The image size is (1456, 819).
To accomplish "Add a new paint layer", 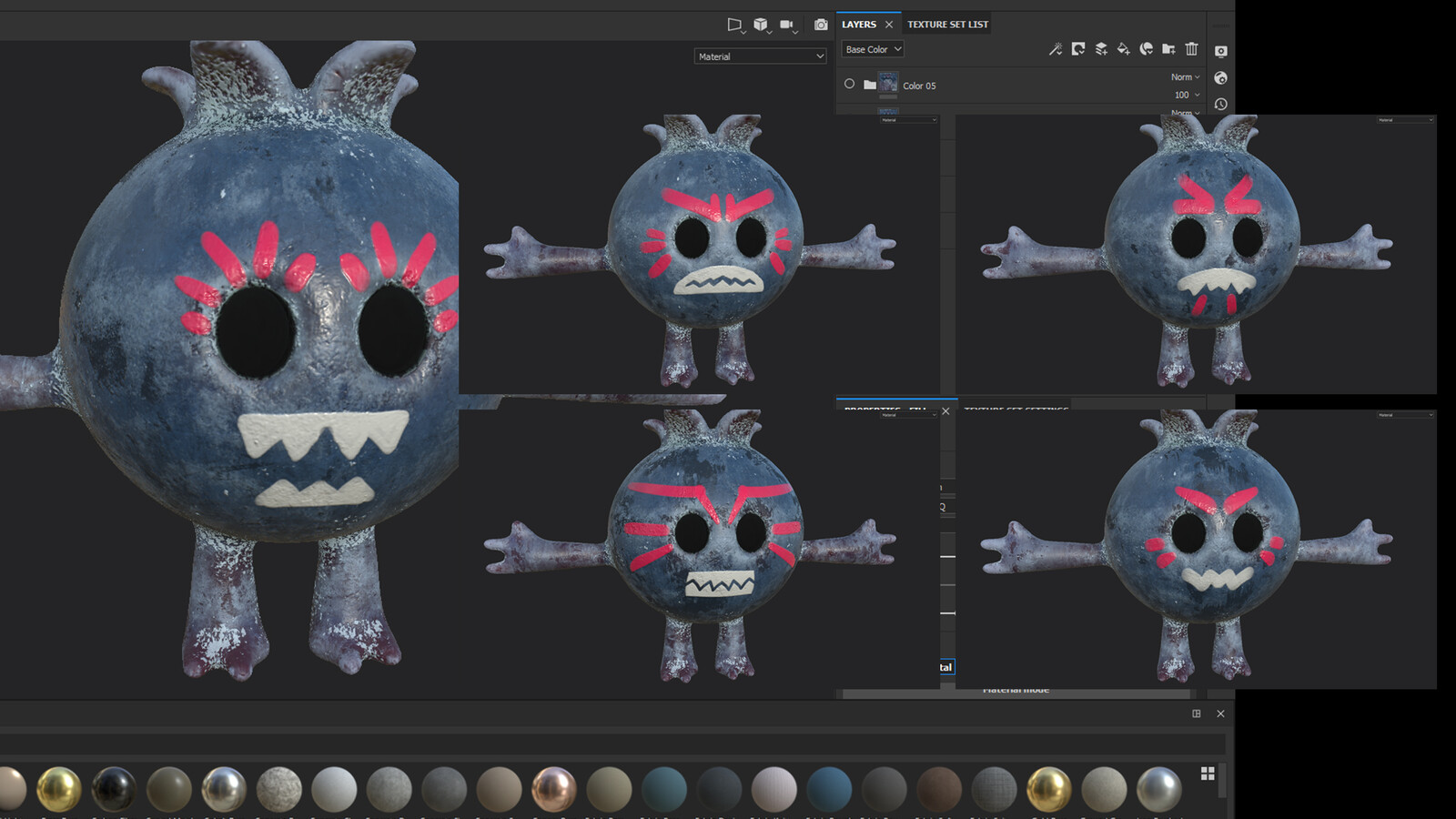I will (1101, 49).
